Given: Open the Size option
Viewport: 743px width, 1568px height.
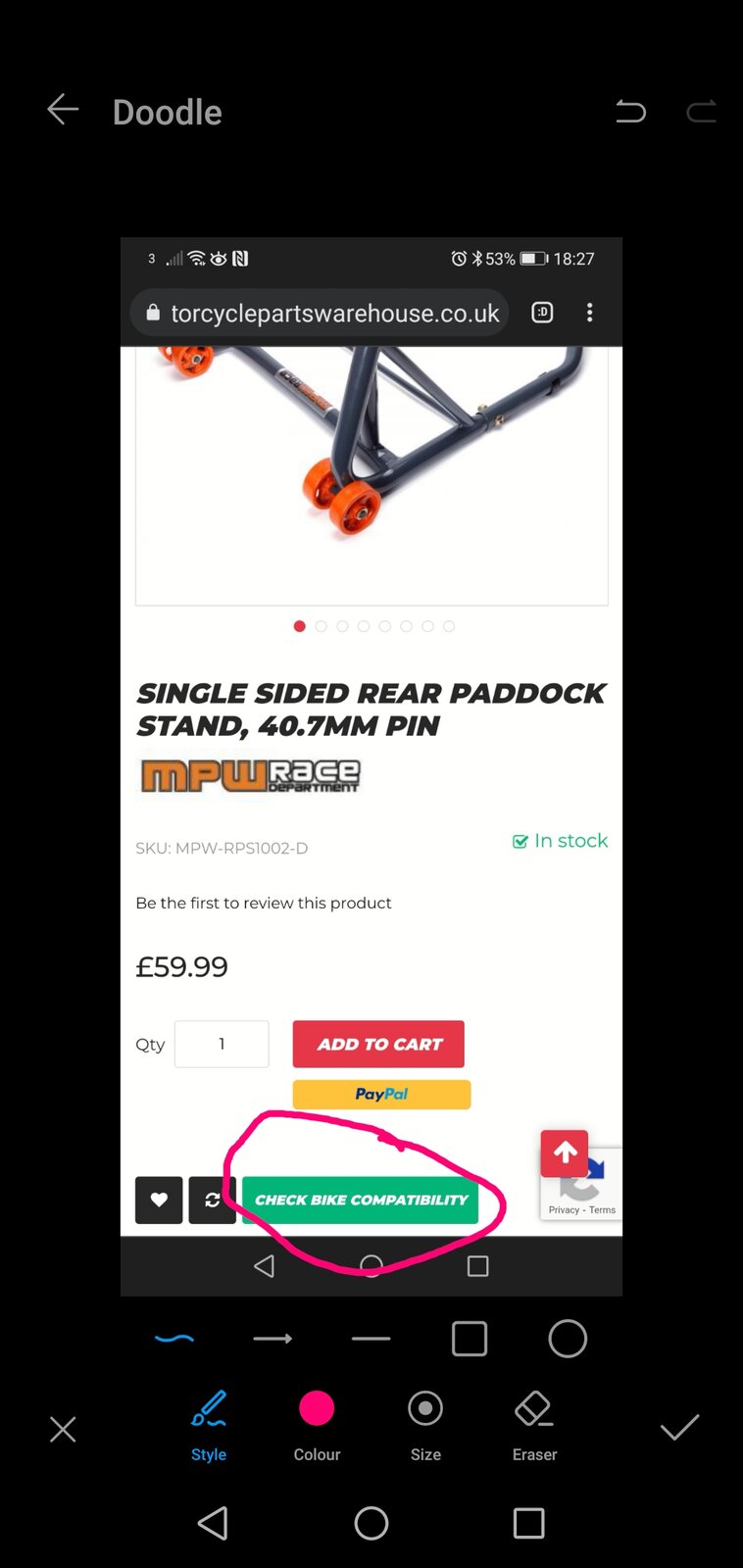Looking at the screenshot, I should [425, 1426].
